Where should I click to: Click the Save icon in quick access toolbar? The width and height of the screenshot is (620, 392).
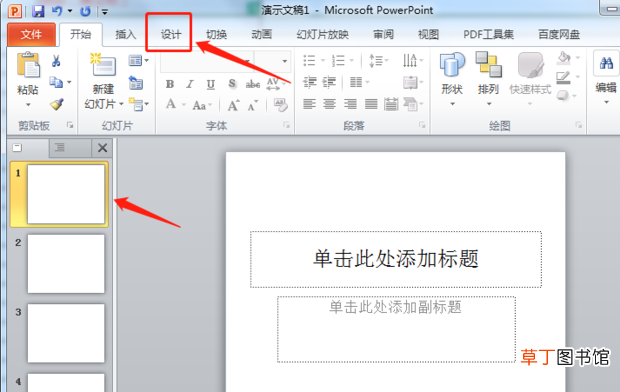[38, 11]
